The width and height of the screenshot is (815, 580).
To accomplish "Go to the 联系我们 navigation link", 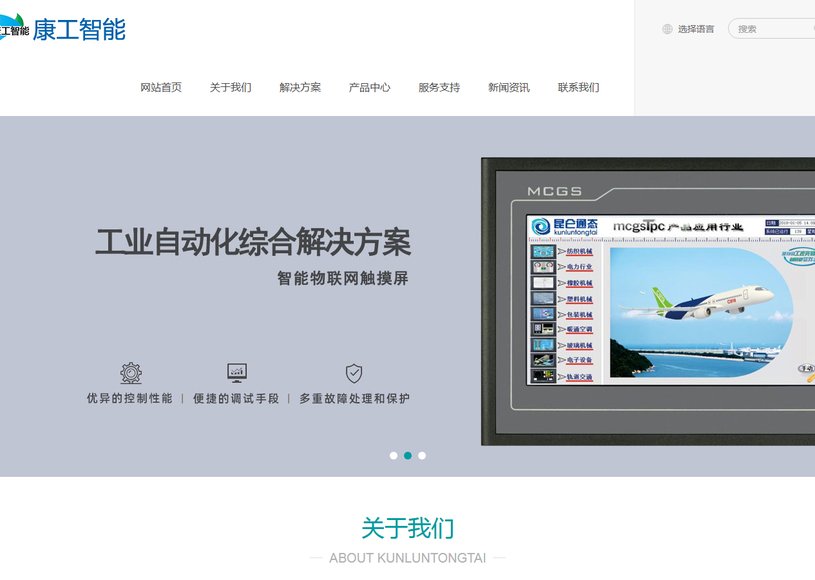I will [x=579, y=87].
